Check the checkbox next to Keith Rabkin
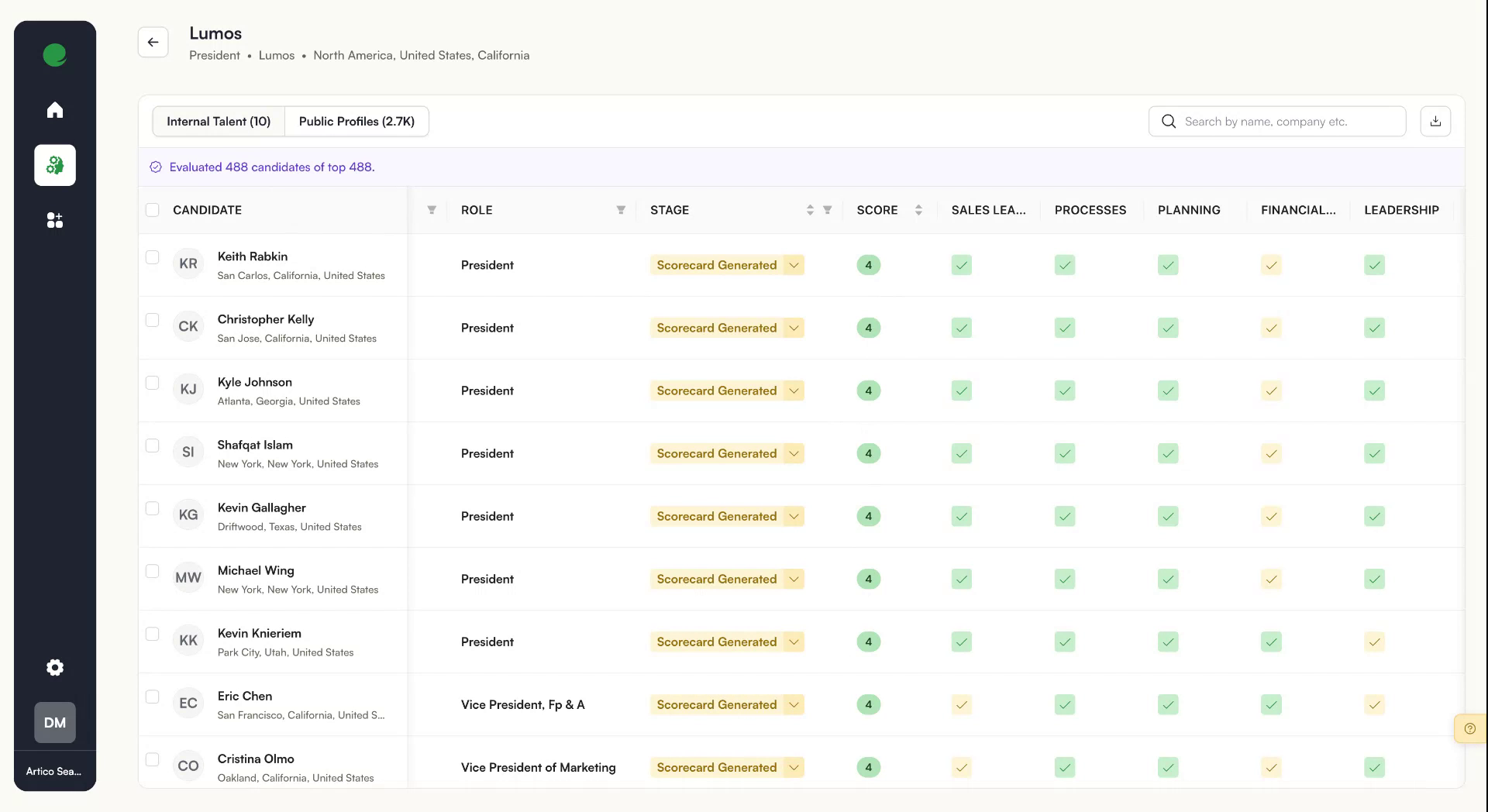The image size is (1488, 812). tap(152, 257)
